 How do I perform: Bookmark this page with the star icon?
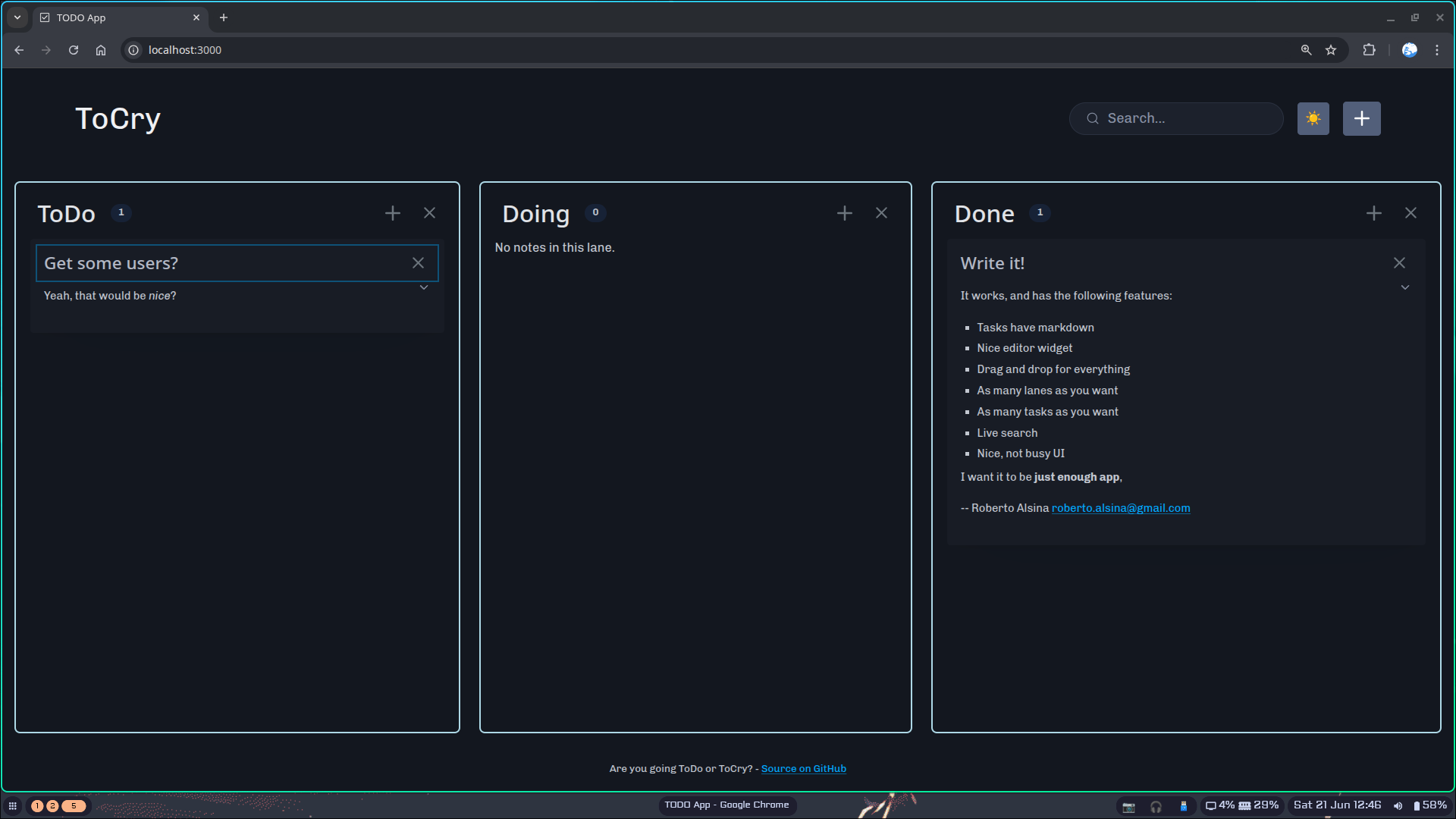pos(1331,50)
